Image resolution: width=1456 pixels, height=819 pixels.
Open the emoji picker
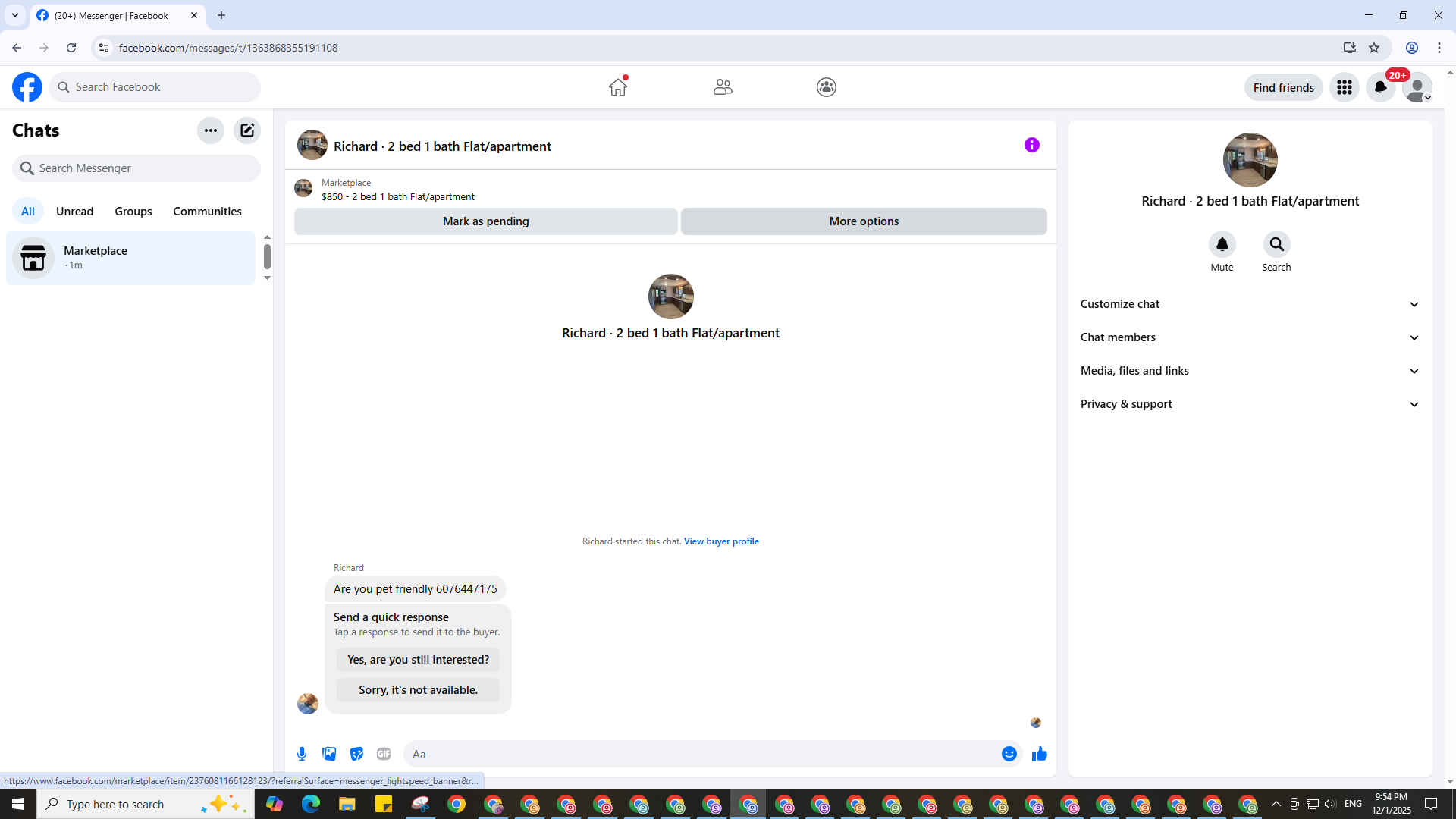(1009, 754)
